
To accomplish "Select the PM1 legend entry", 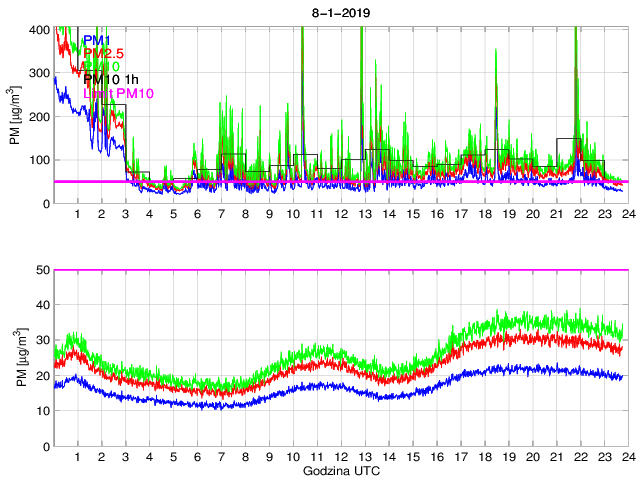I will click(x=97, y=39).
